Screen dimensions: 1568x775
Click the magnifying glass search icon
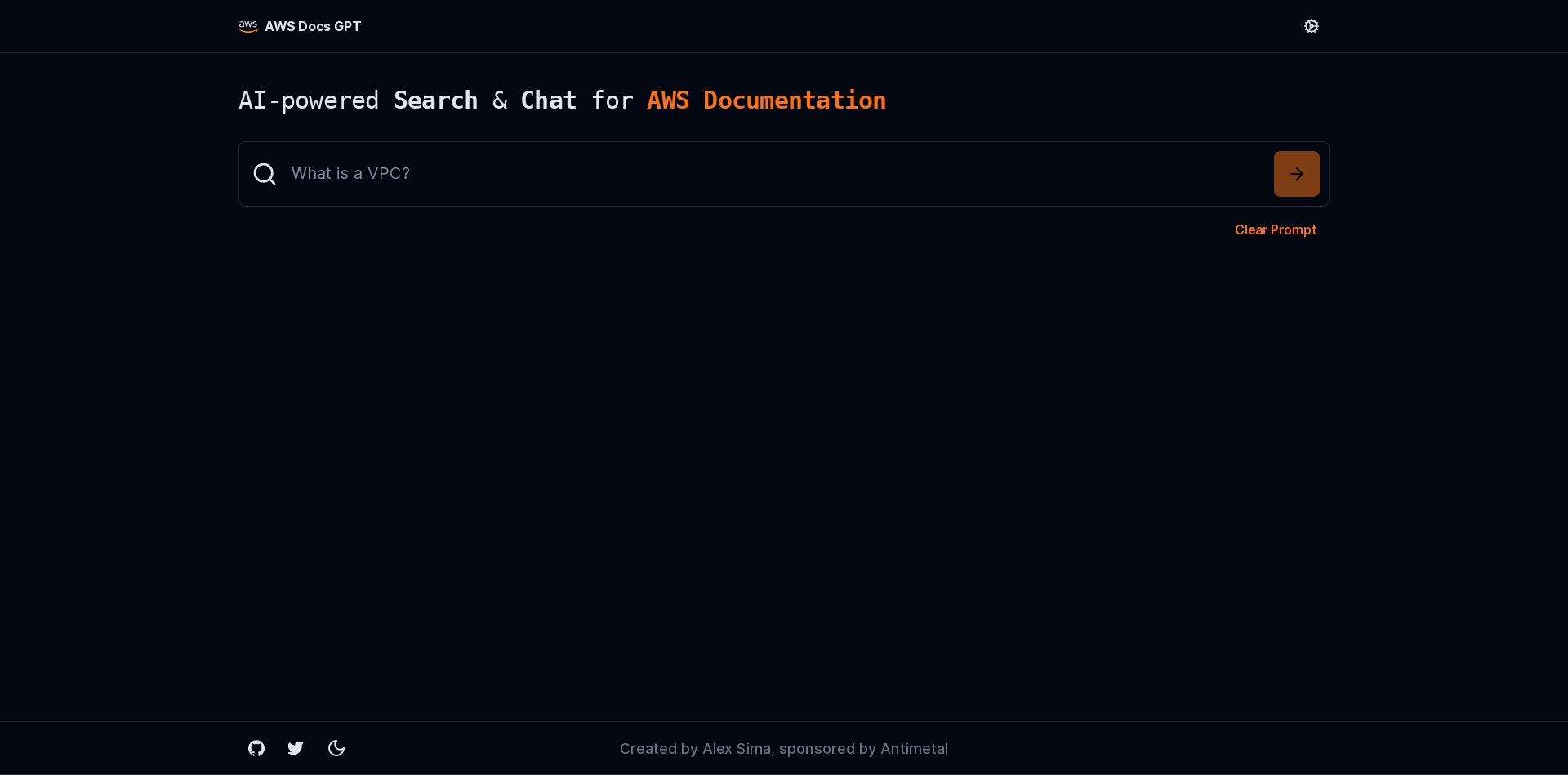click(264, 173)
